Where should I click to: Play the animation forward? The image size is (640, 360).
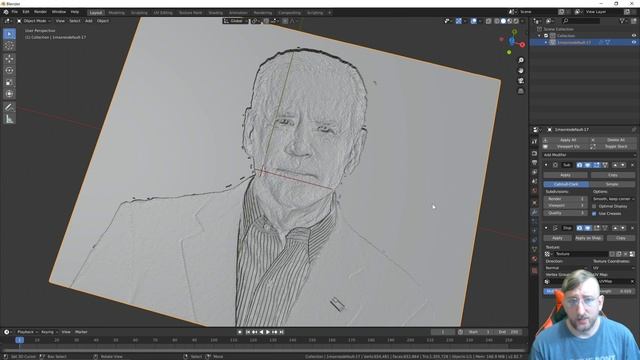tap(268, 332)
